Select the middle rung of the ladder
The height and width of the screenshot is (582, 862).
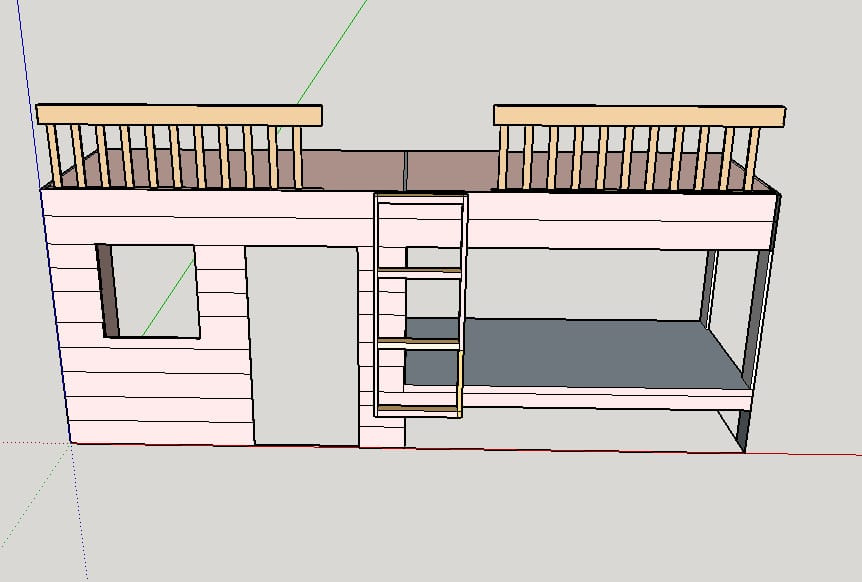(x=420, y=342)
